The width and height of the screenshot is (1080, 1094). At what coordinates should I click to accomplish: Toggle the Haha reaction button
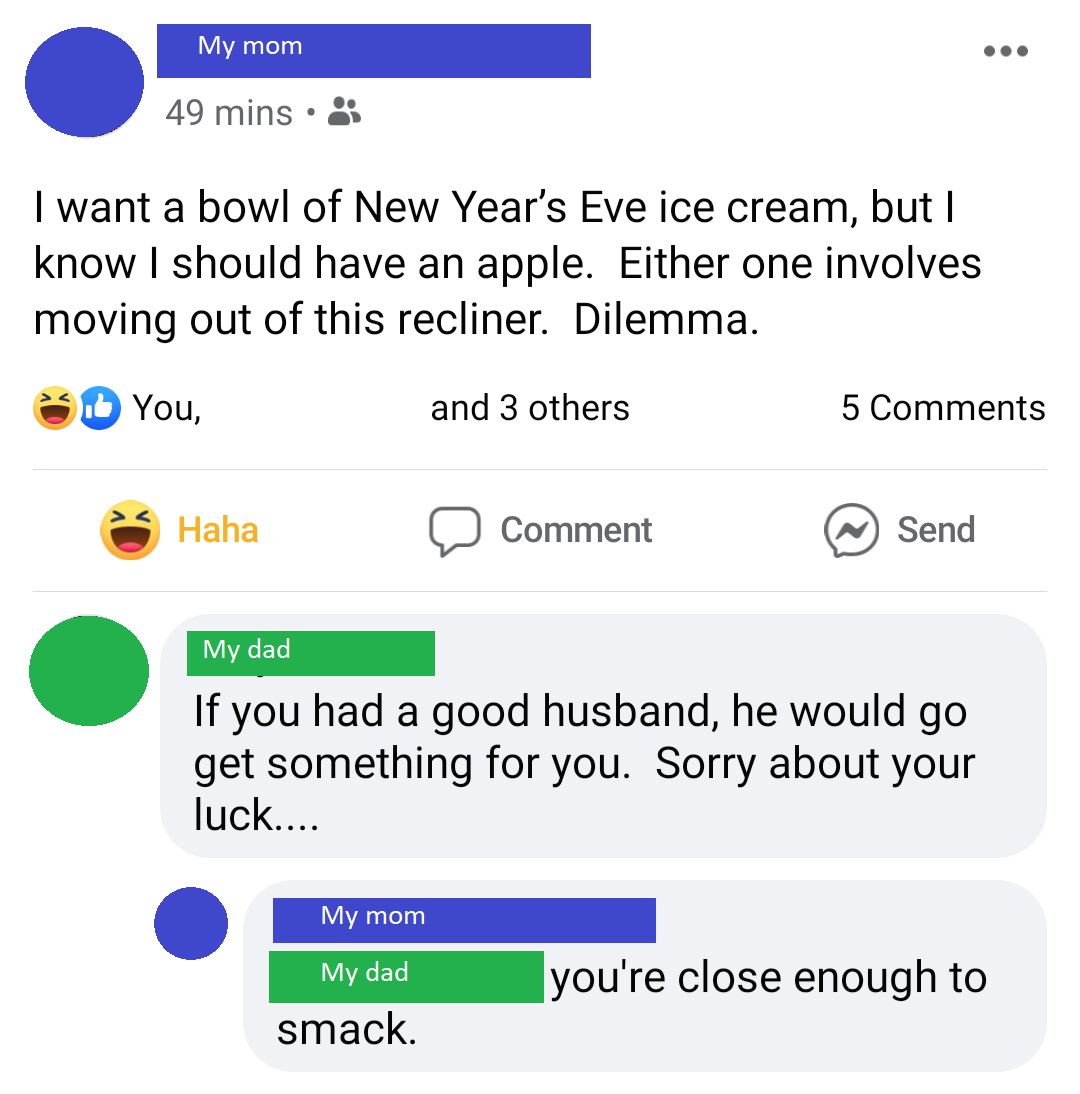click(179, 530)
